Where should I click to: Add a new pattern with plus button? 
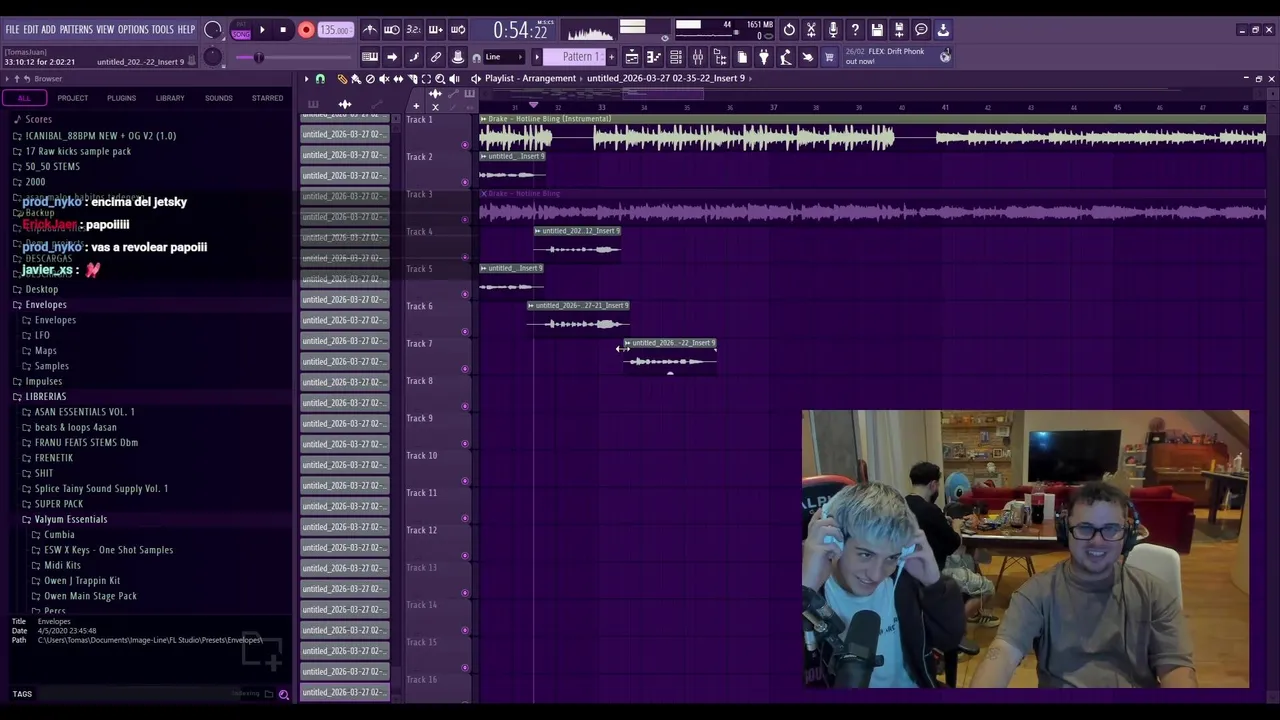[612, 57]
